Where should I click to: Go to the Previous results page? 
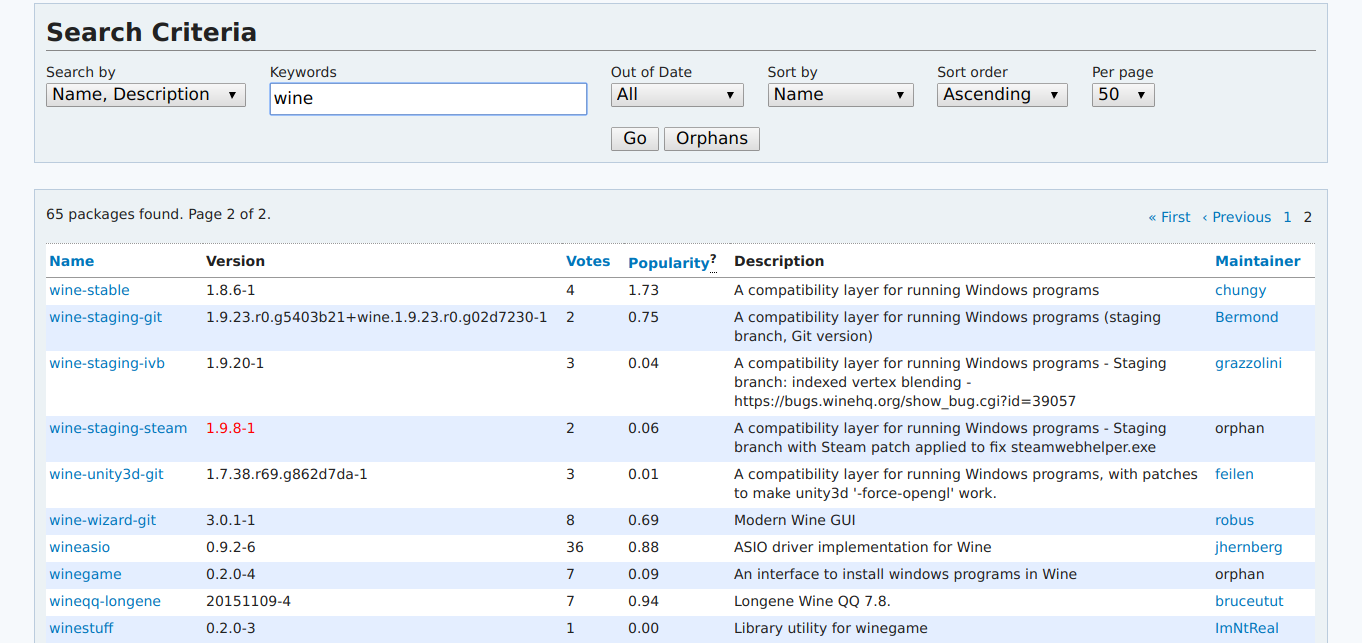click(1236, 217)
